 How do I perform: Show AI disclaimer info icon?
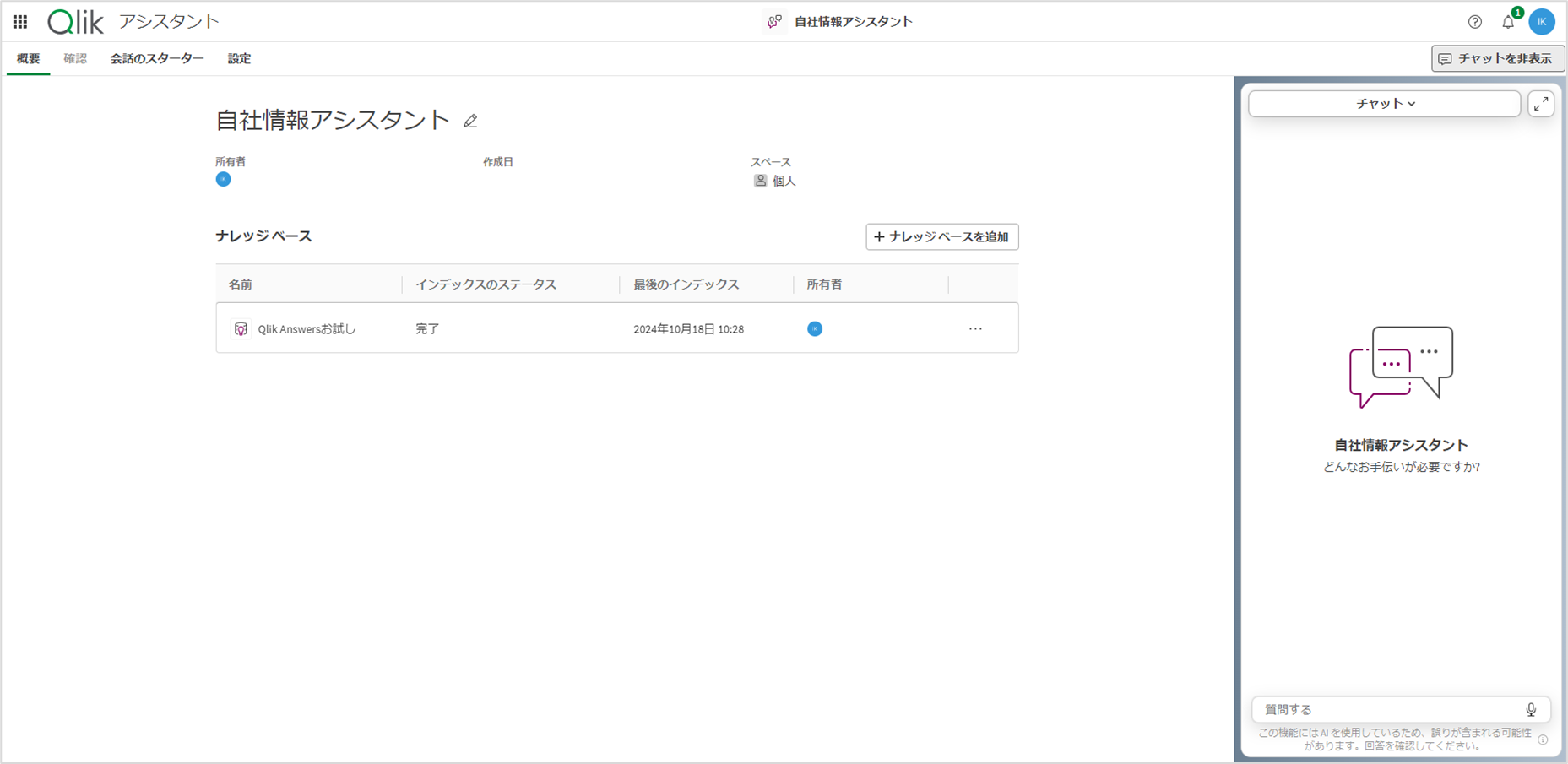click(x=1543, y=740)
